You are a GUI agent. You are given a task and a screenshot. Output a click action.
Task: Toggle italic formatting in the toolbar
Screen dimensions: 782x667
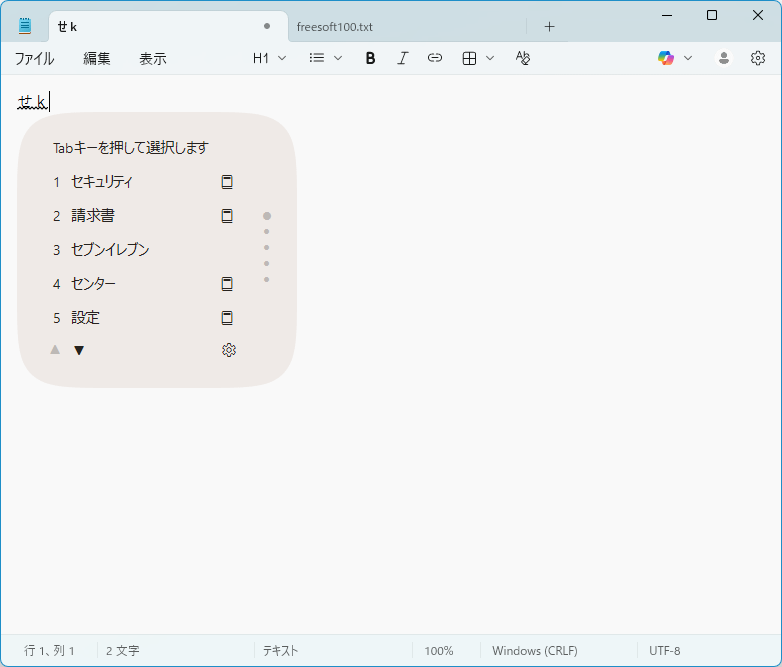[402, 58]
